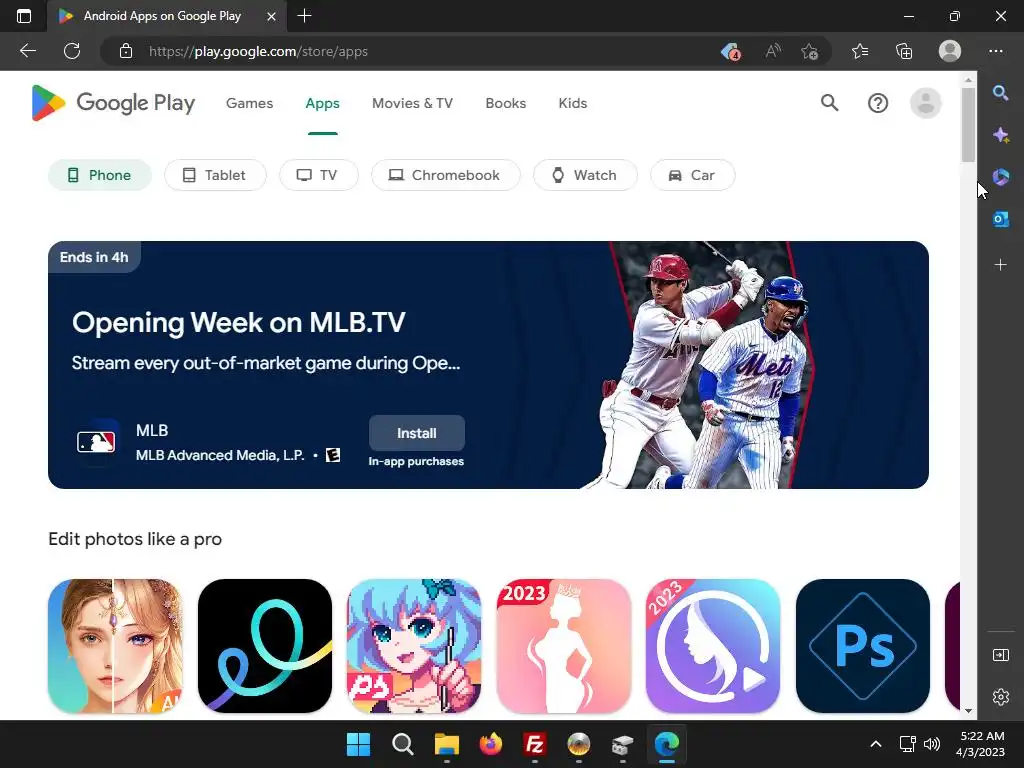This screenshot has height=768, width=1024.
Task: Open the volume speaker tray icon
Action: coord(932,744)
